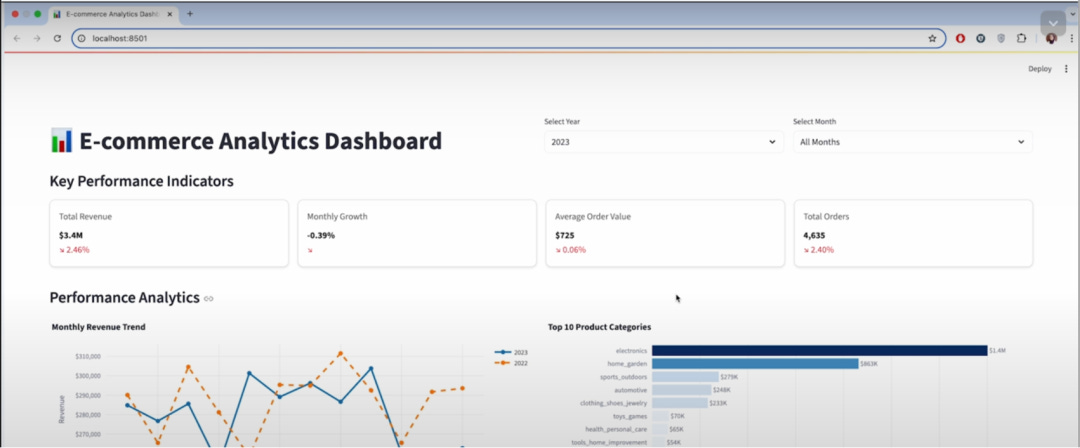Click the "toys_games" category label
Viewport: 1080px width, 448px height.
630,416
